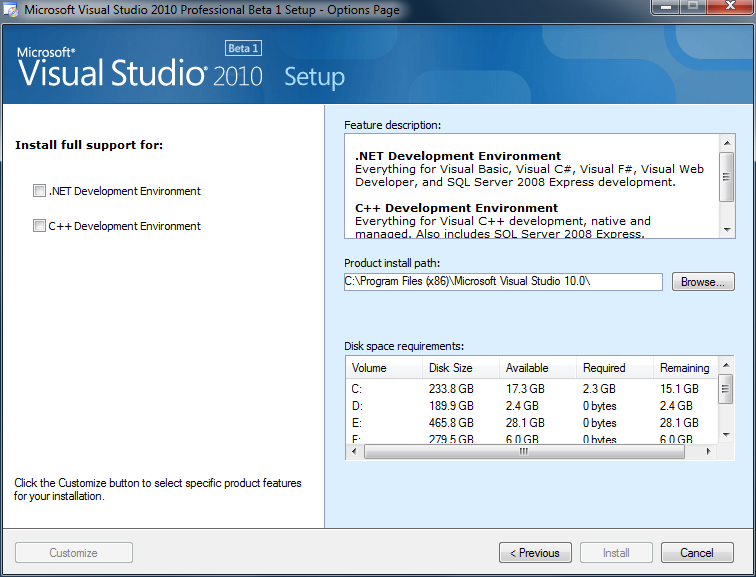Click the Browse... button
Viewport: 756px width, 577px height.
(x=703, y=282)
